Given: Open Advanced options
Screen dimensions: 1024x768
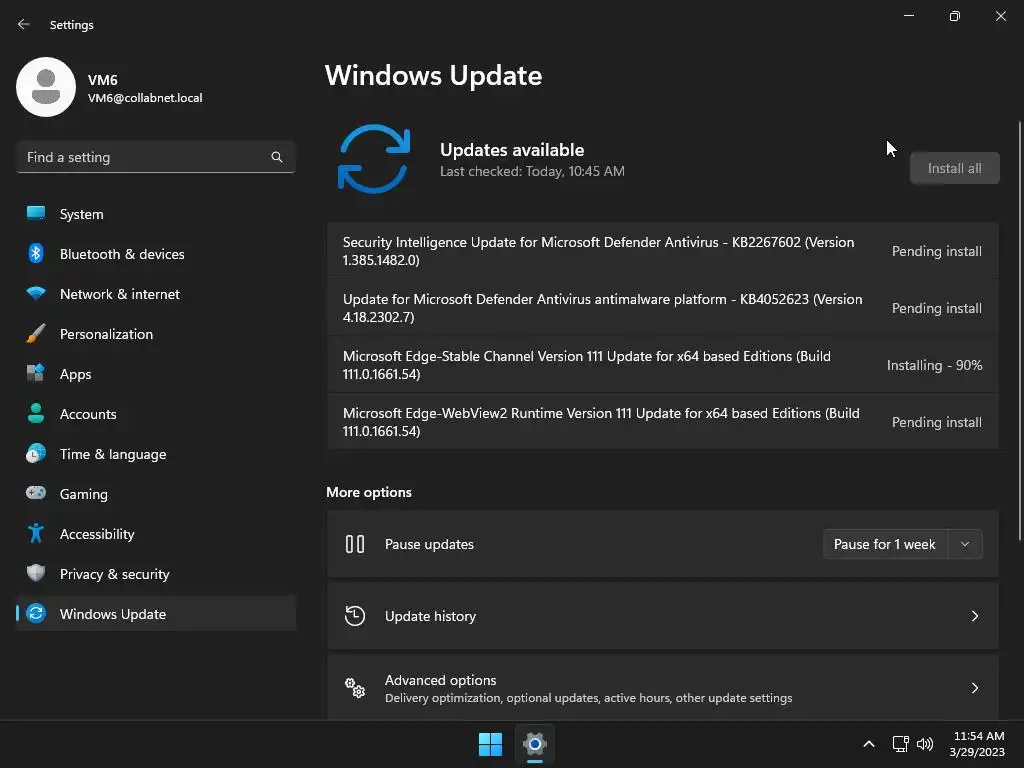Looking at the screenshot, I should (x=663, y=688).
